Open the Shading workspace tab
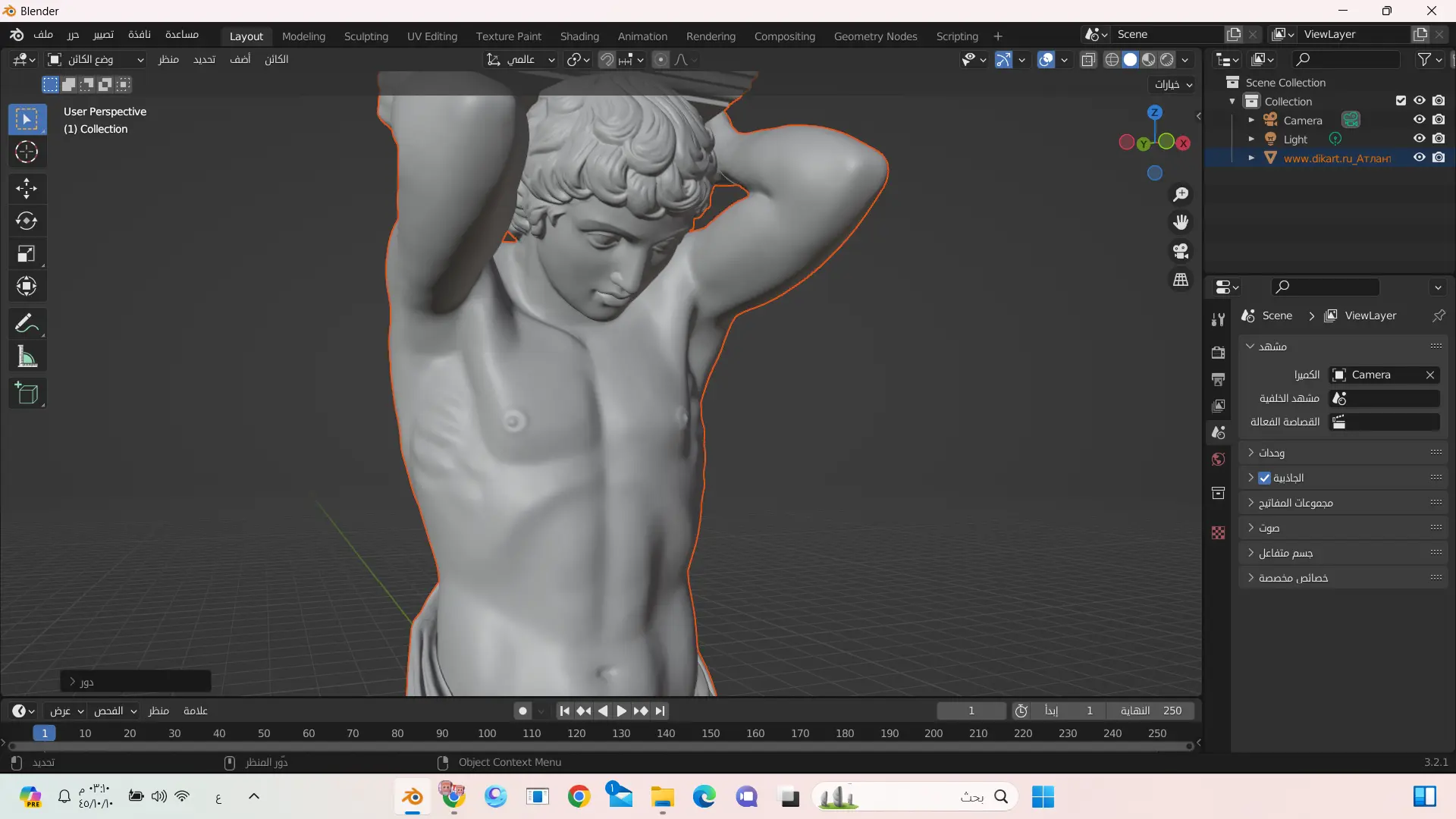Viewport: 1456px width, 819px height. click(579, 36)
